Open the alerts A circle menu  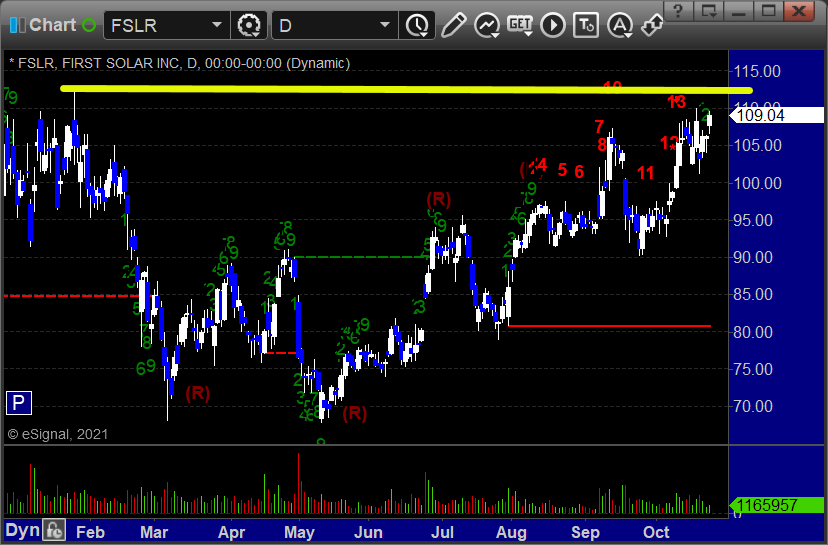tap(620, 25)
